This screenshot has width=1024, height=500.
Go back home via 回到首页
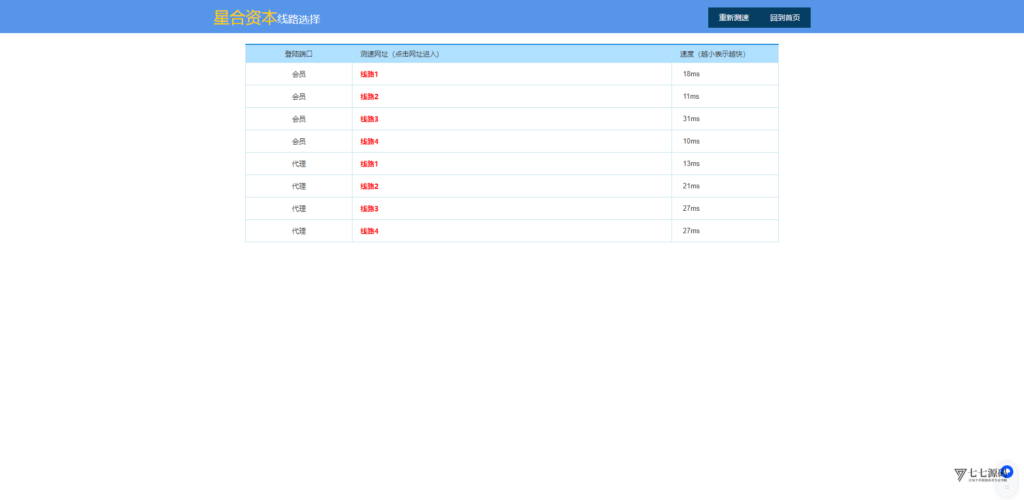784,18
